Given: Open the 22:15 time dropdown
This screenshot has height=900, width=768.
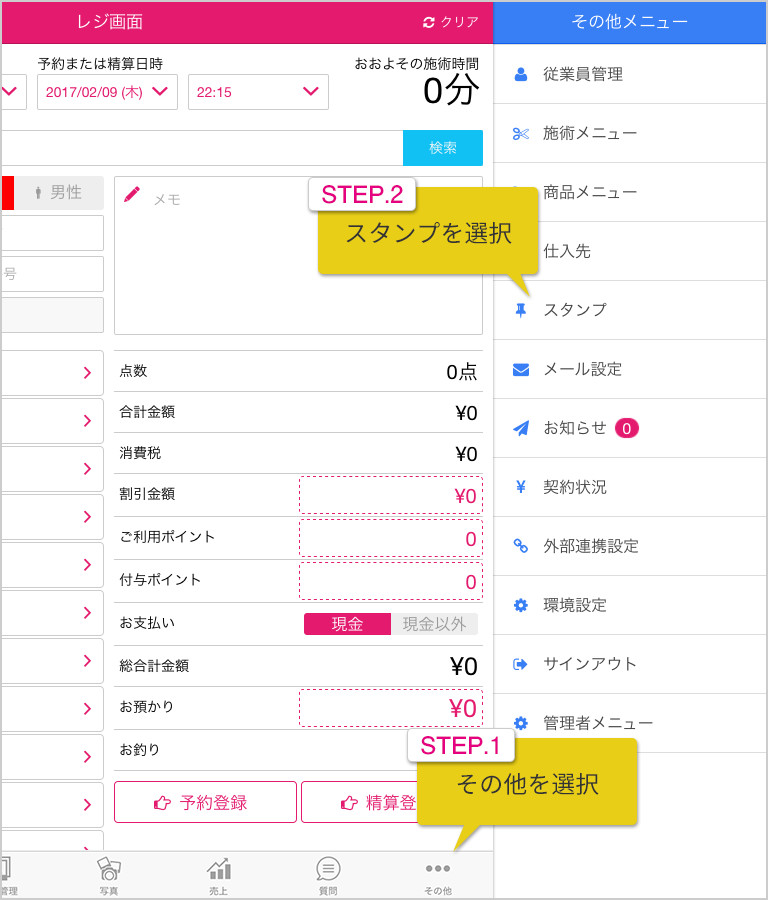Looking at the screenshot, I should pos(258,92).
